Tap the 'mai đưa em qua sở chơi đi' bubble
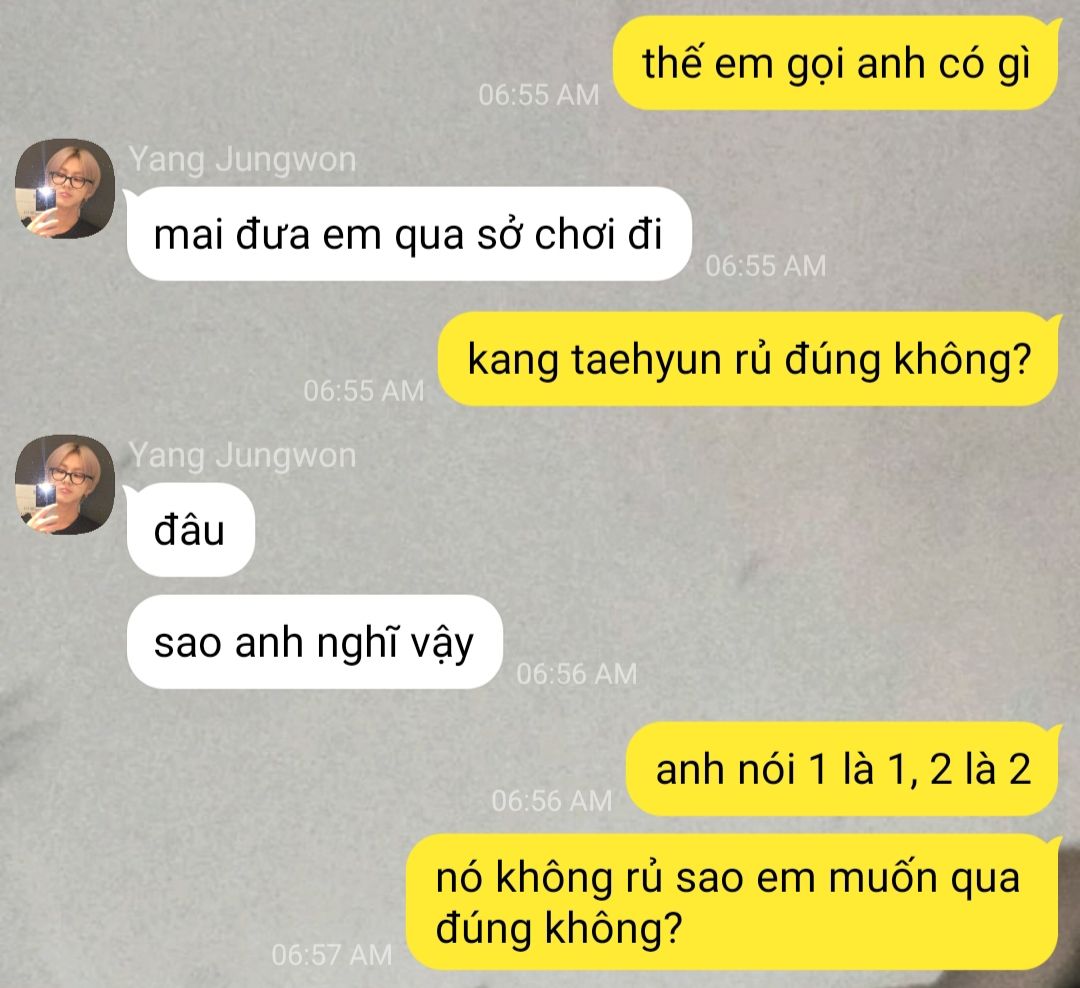Viewport: 1080px width, 988px height. coord(408,234)
